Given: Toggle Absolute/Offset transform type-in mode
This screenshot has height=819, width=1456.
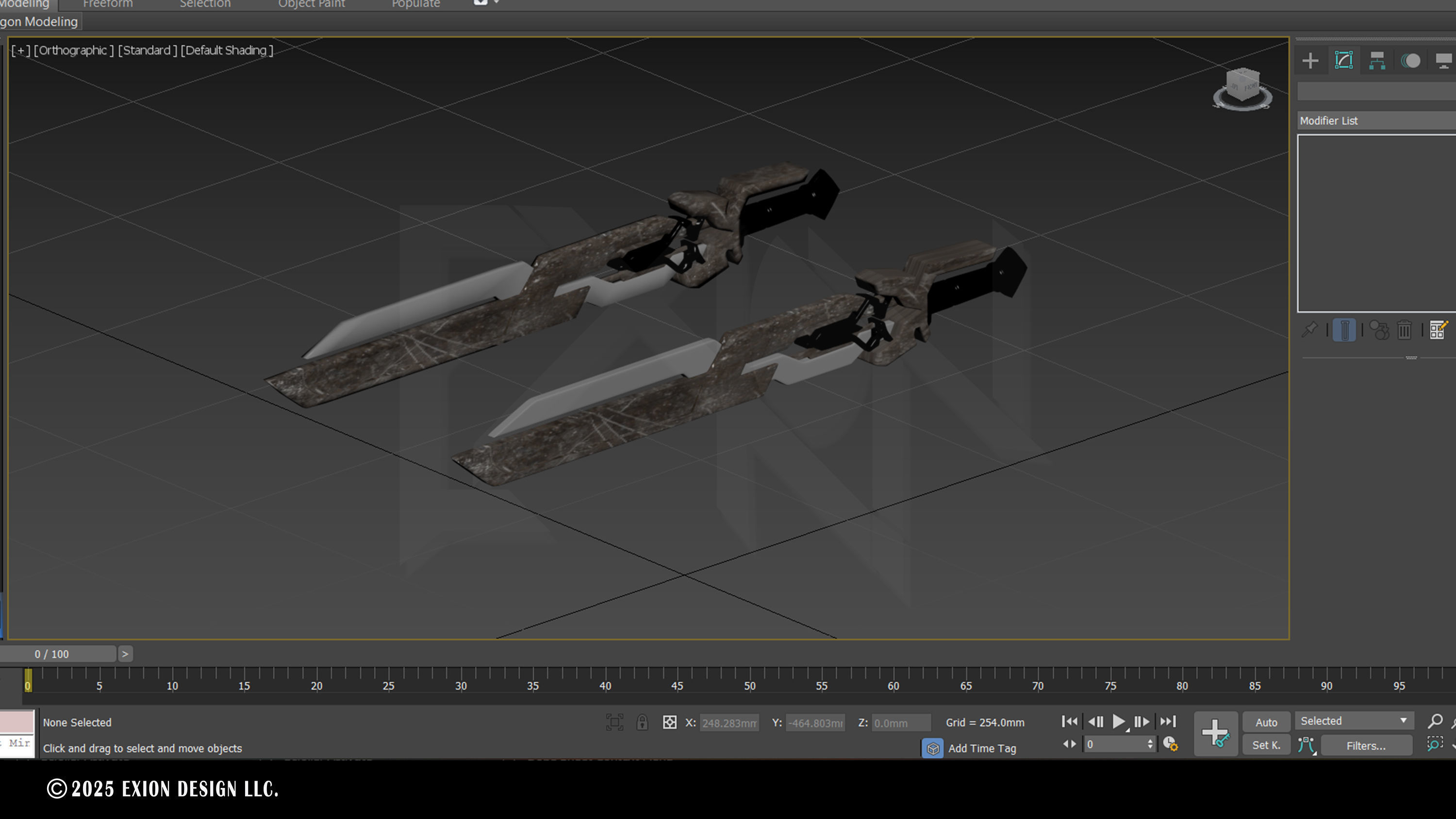Looking at the screenshot, I should 670,722.
